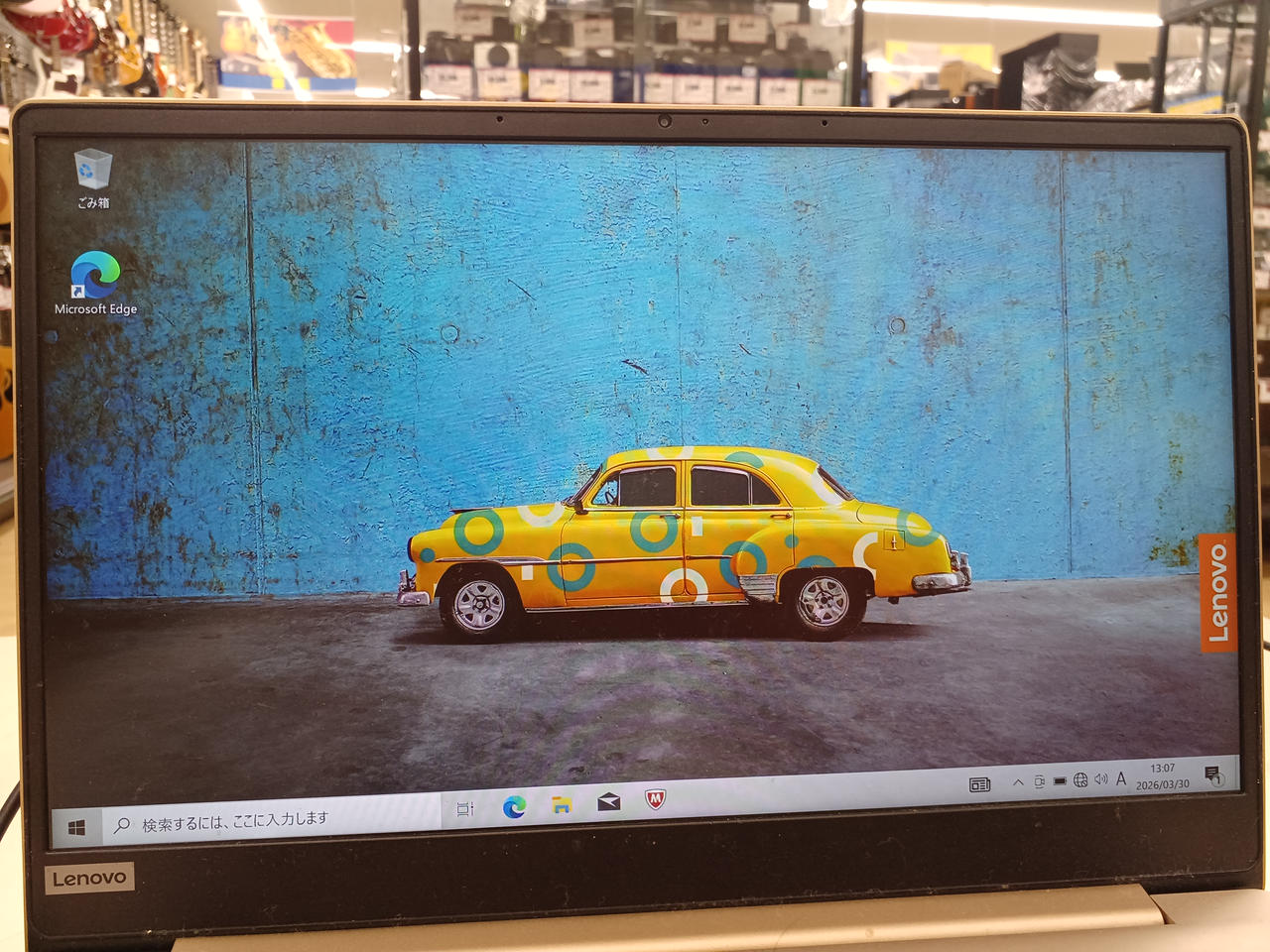Open the News and interests widget
1270x952 pixels.
pyautogui.click(x=980, y=784)
